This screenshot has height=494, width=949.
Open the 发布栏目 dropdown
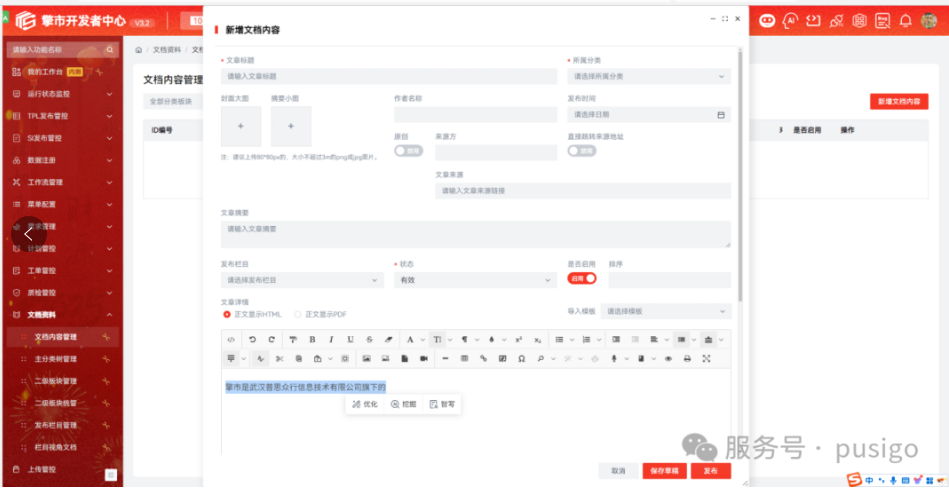coord(302,280)
